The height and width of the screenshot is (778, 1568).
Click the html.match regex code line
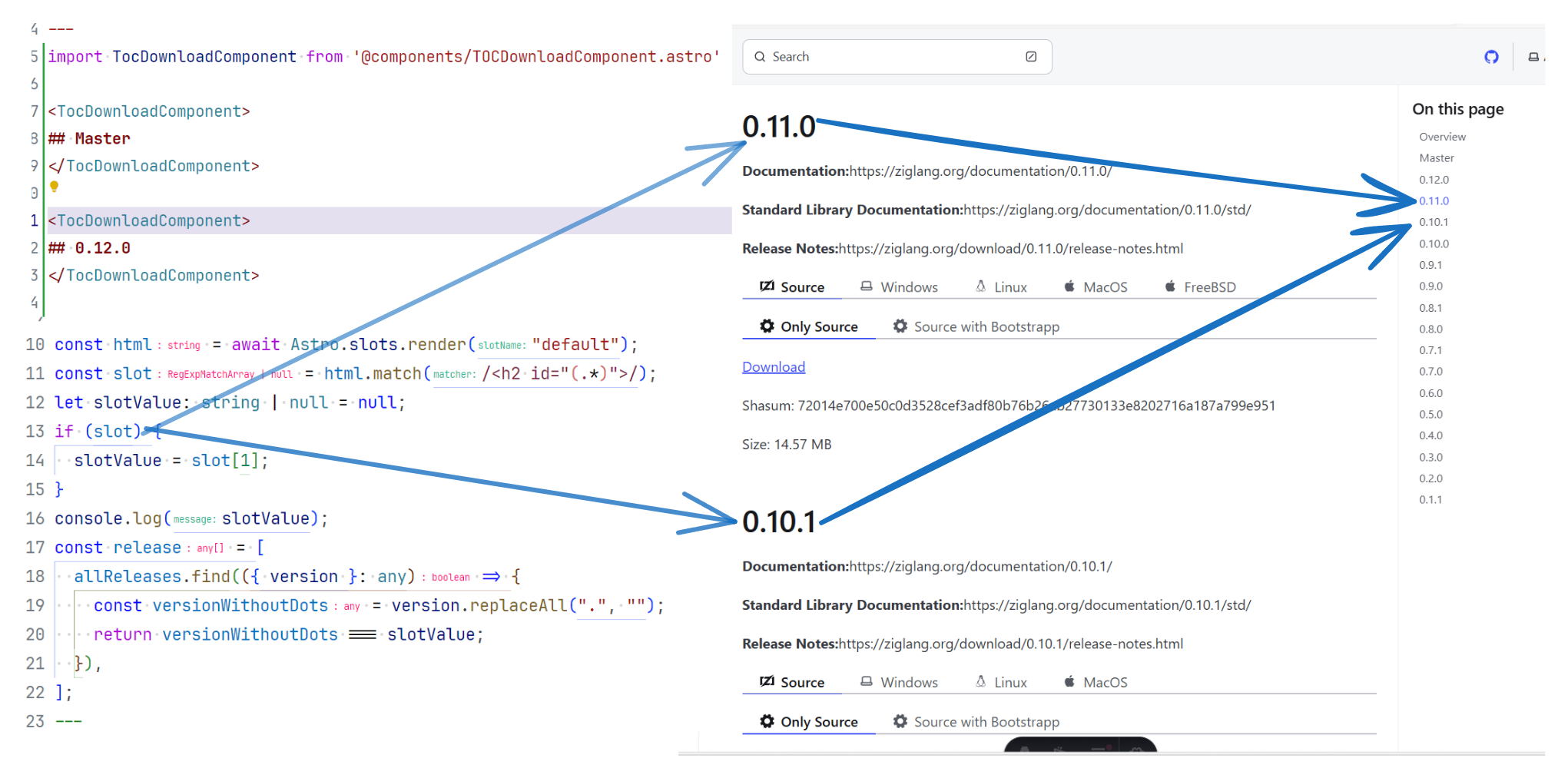pos(355,374)
